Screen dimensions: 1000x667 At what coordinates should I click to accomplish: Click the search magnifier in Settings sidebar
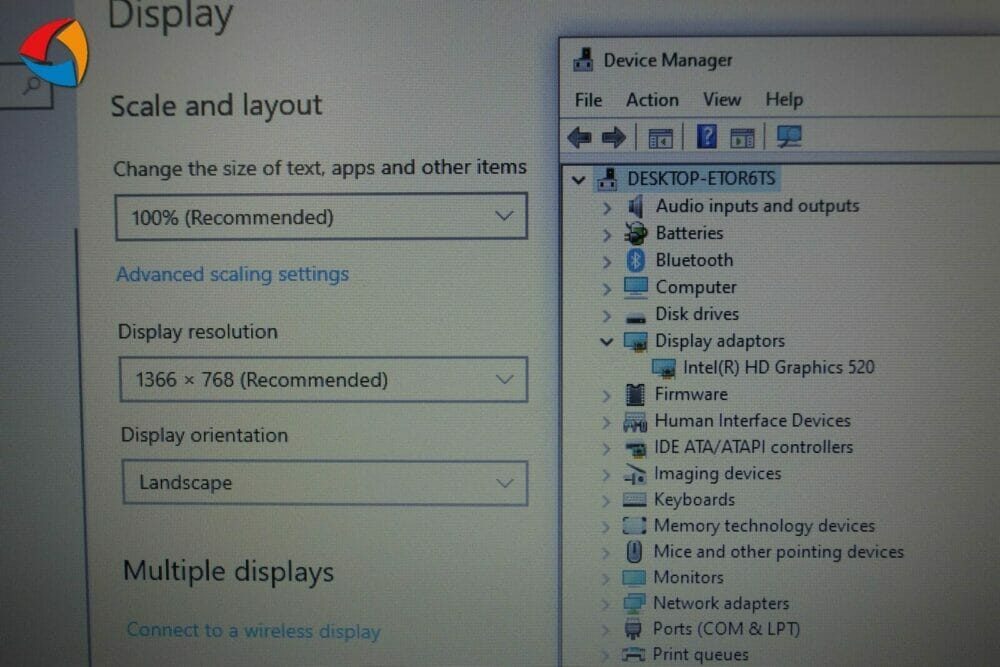(x=31, y=86)
